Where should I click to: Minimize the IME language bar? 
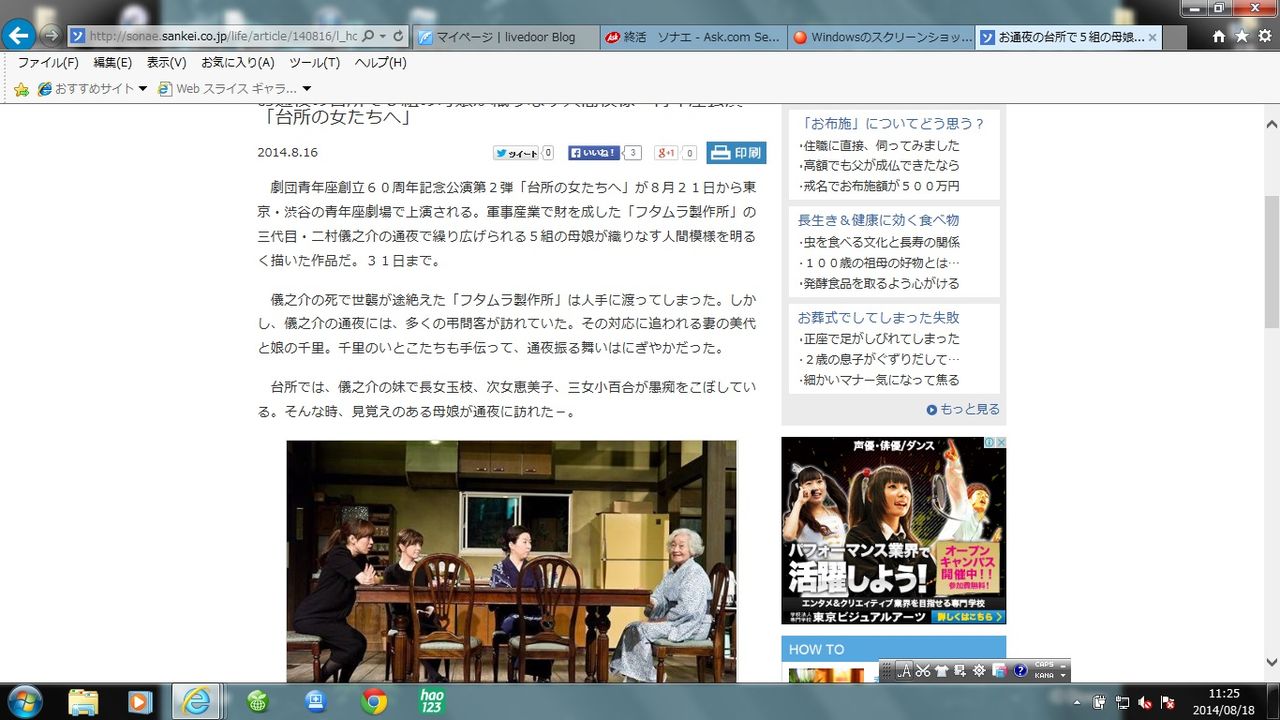(x=1063, y=665)
